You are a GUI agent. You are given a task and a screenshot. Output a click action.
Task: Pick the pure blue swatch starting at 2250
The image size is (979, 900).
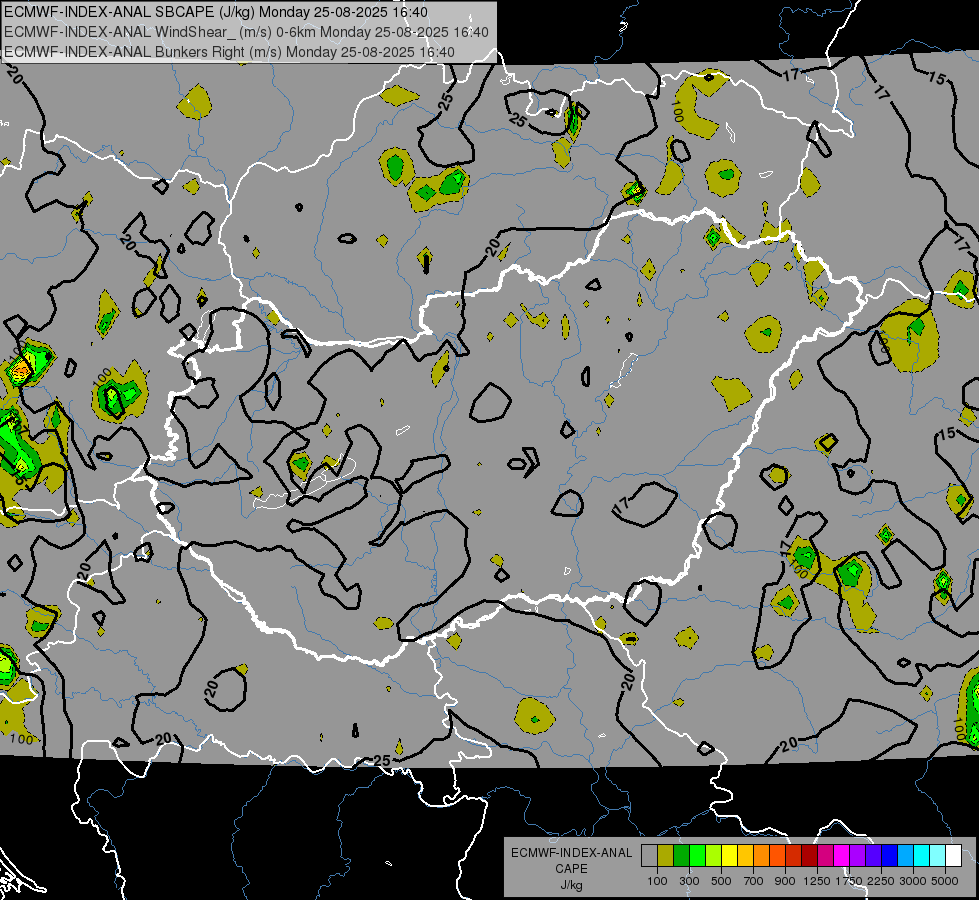pos(890,856)
